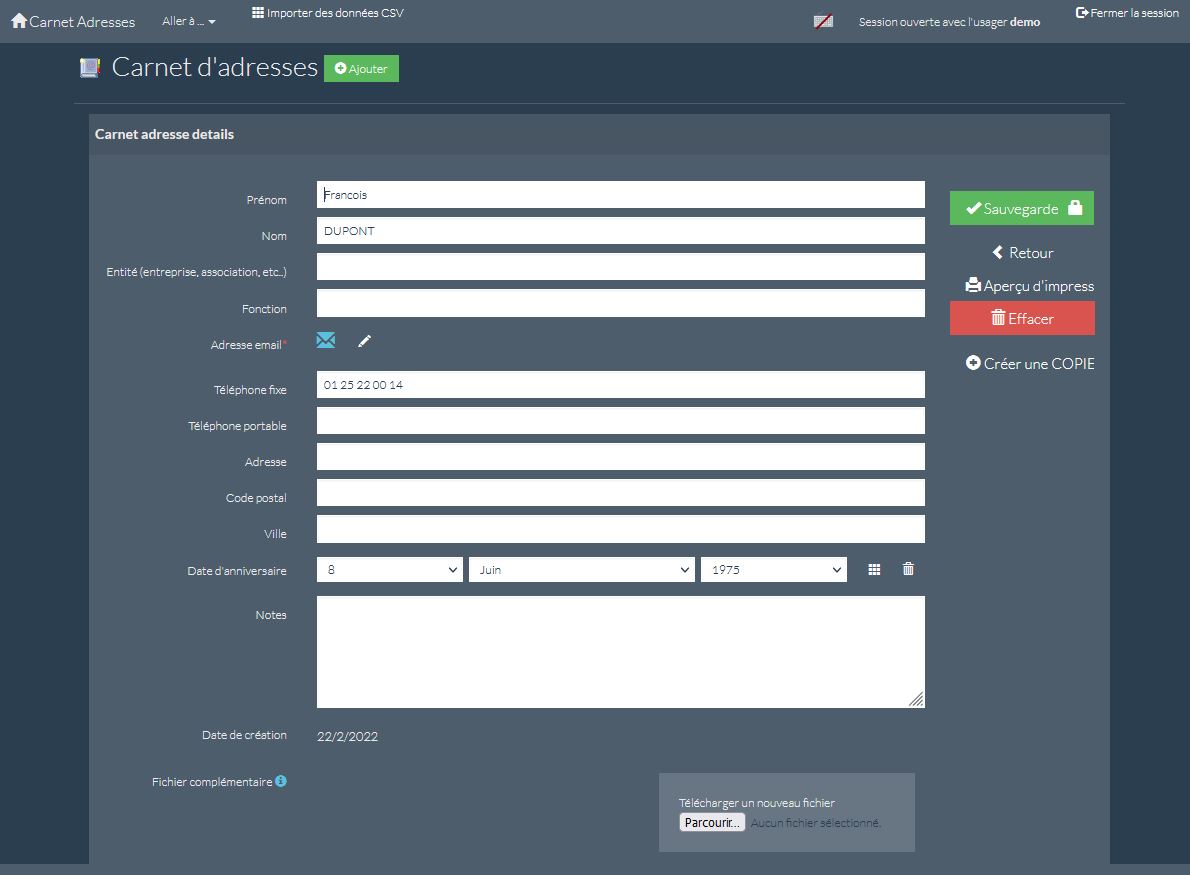Click the home Carnet Adresses icon
1190x875 pixels.
pyautogui.click(x=19, y=20)
